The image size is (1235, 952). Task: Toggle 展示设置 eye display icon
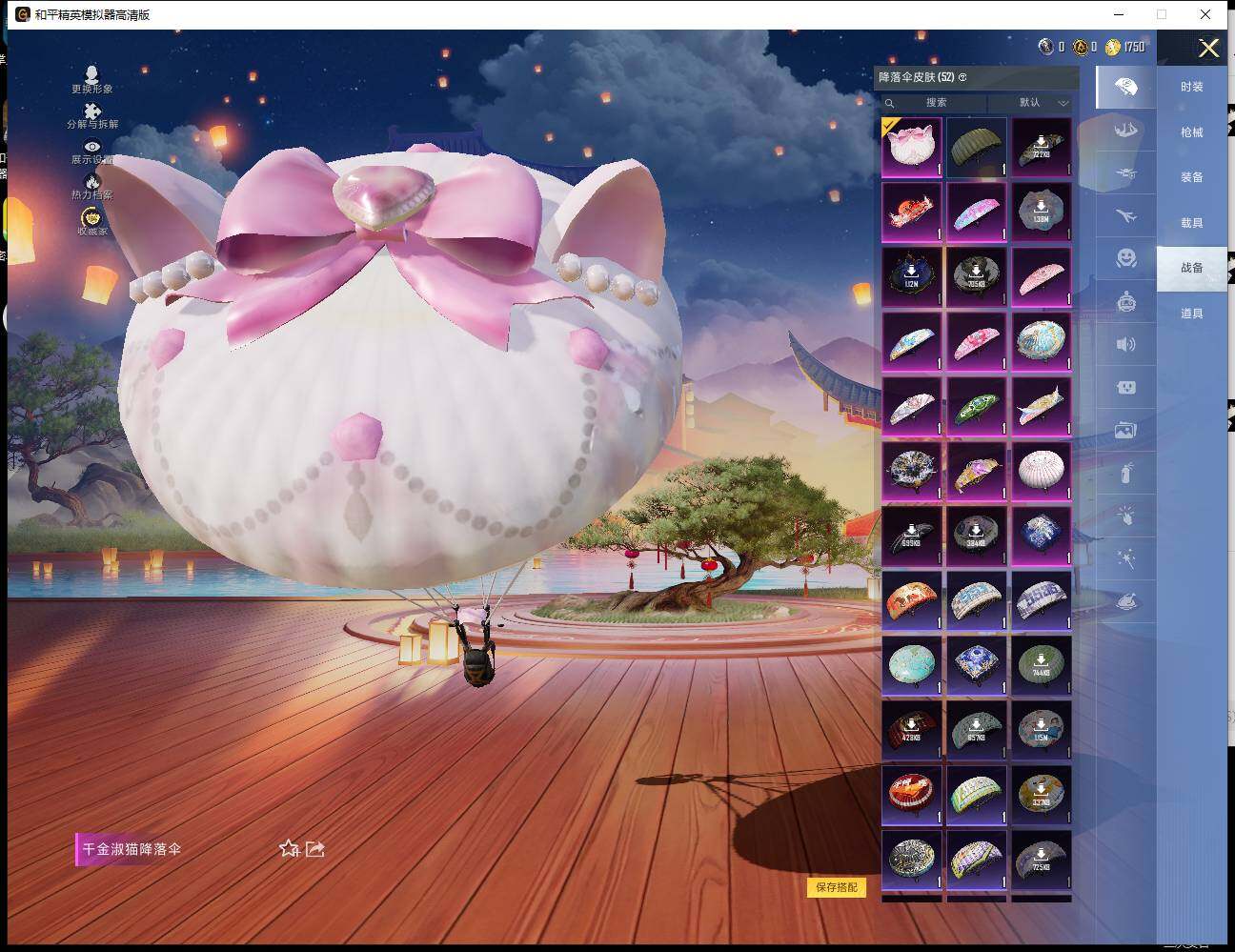point(91,148)
